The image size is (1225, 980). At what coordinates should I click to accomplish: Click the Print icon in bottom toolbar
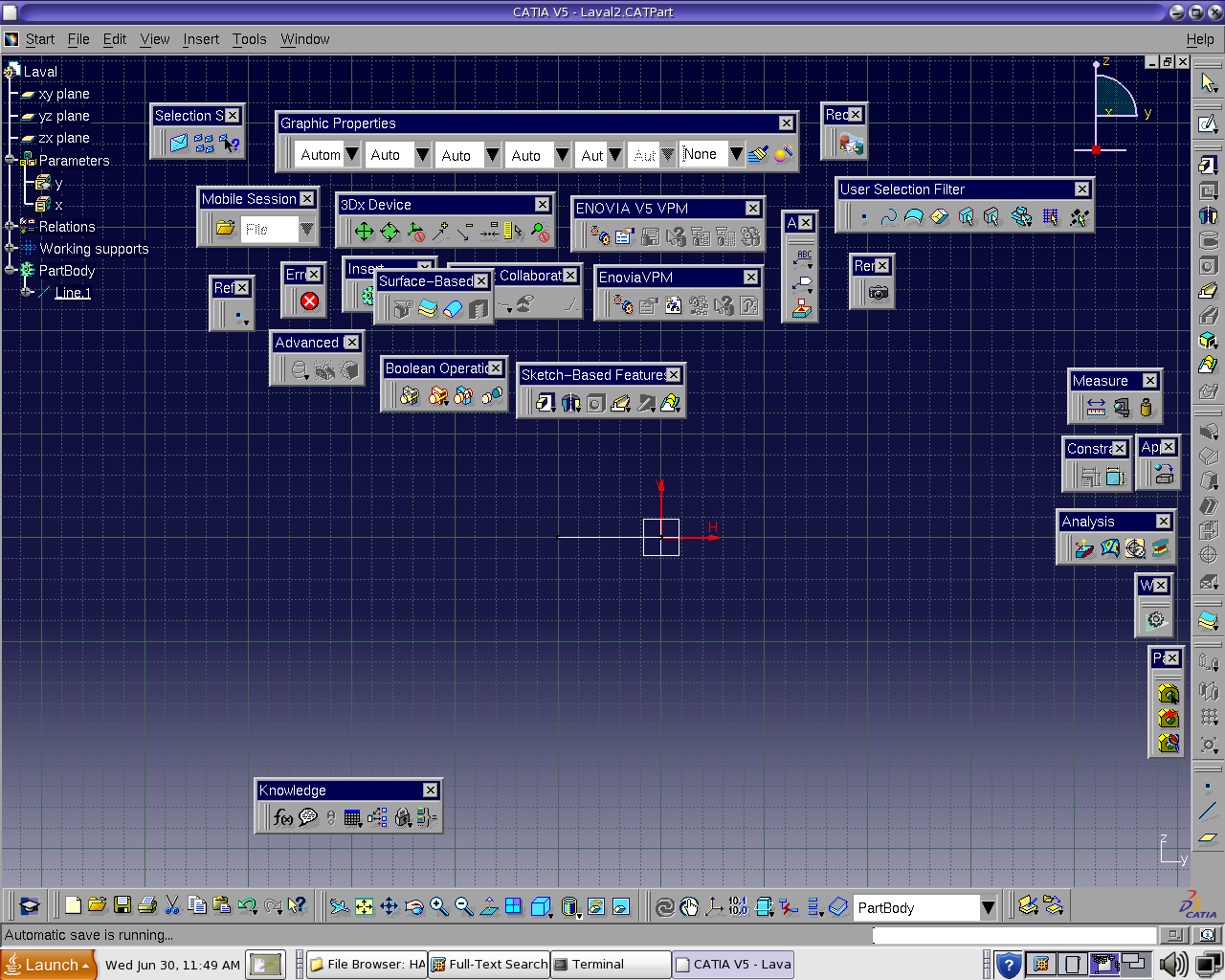point(147,905)
